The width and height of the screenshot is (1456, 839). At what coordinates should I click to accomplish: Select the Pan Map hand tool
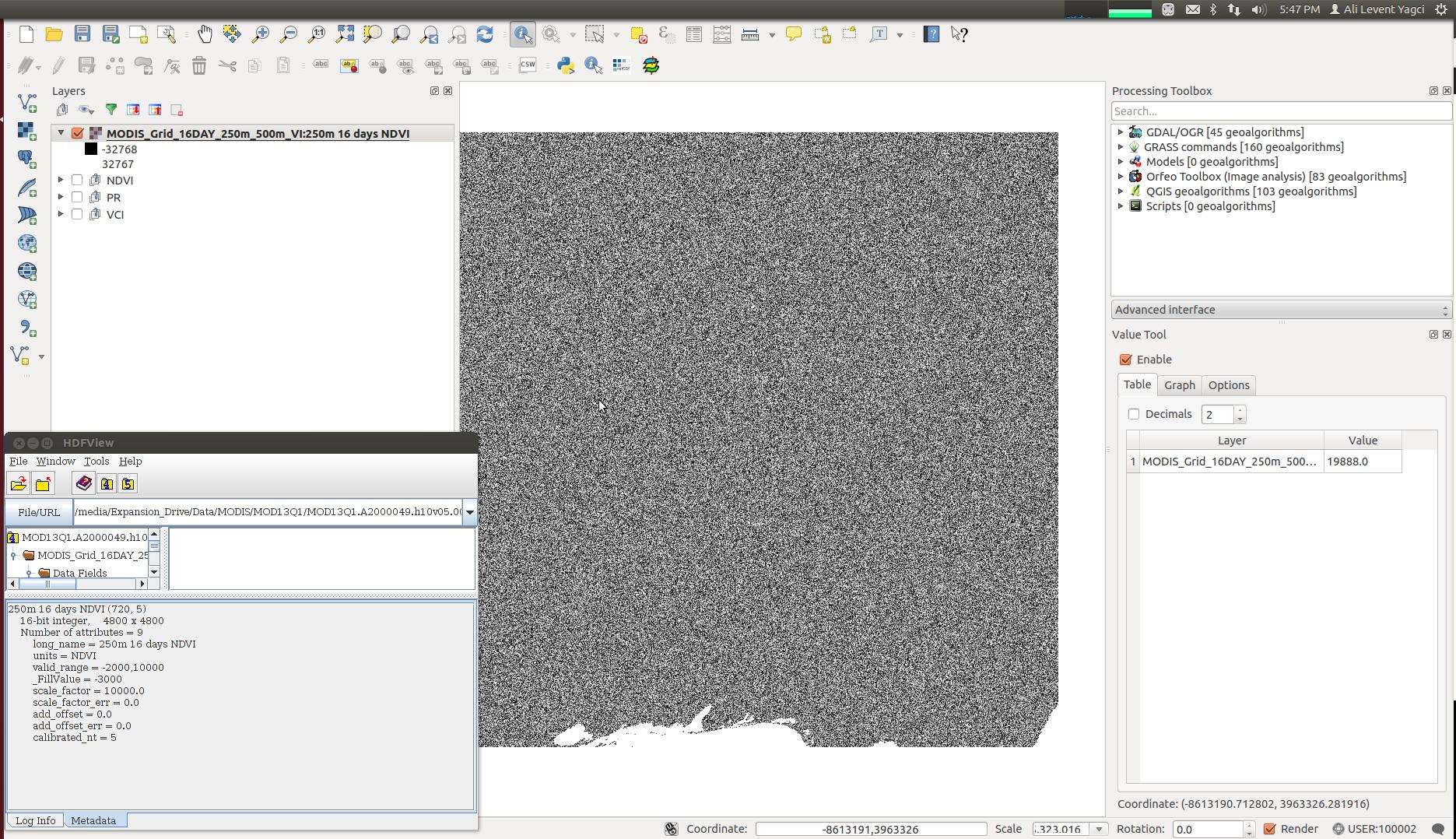click(204, 34)
